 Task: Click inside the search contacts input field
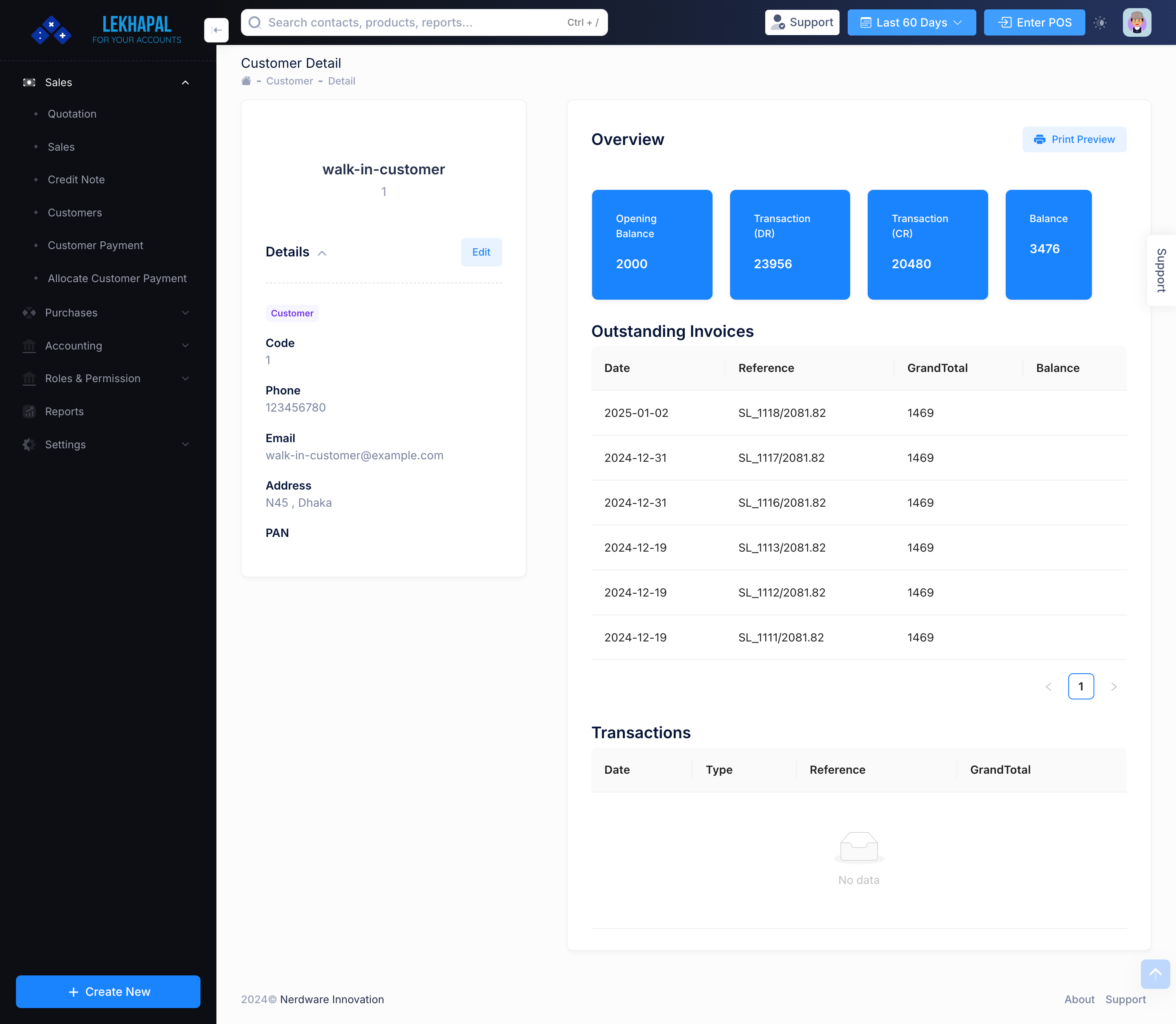click(x=400, y=22)
